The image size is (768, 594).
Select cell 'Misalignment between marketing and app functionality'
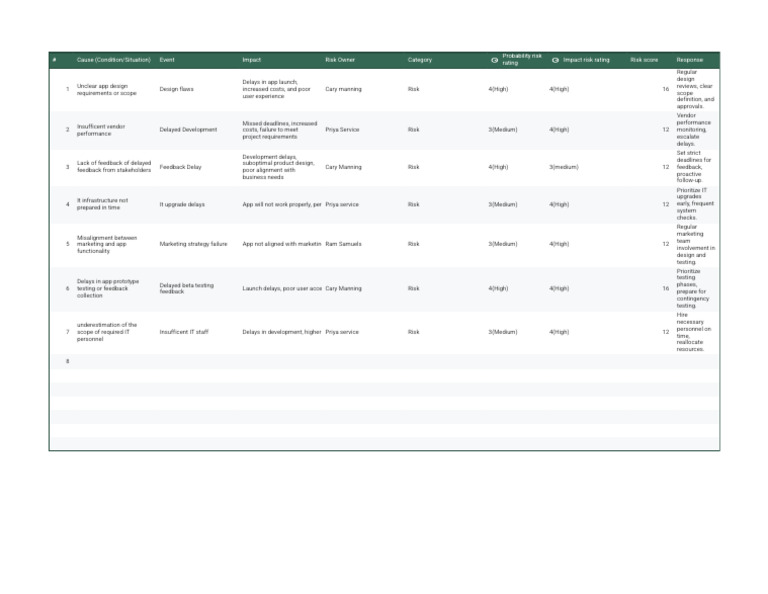click(x=107, y=244)
